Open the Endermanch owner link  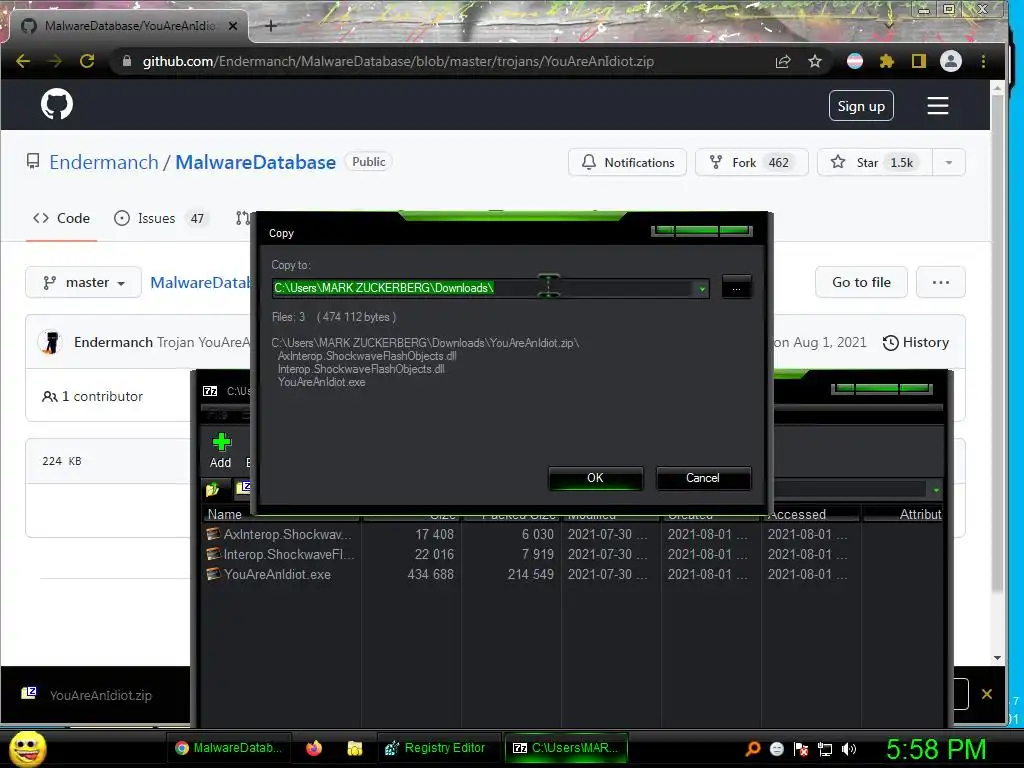coord(104,162)
